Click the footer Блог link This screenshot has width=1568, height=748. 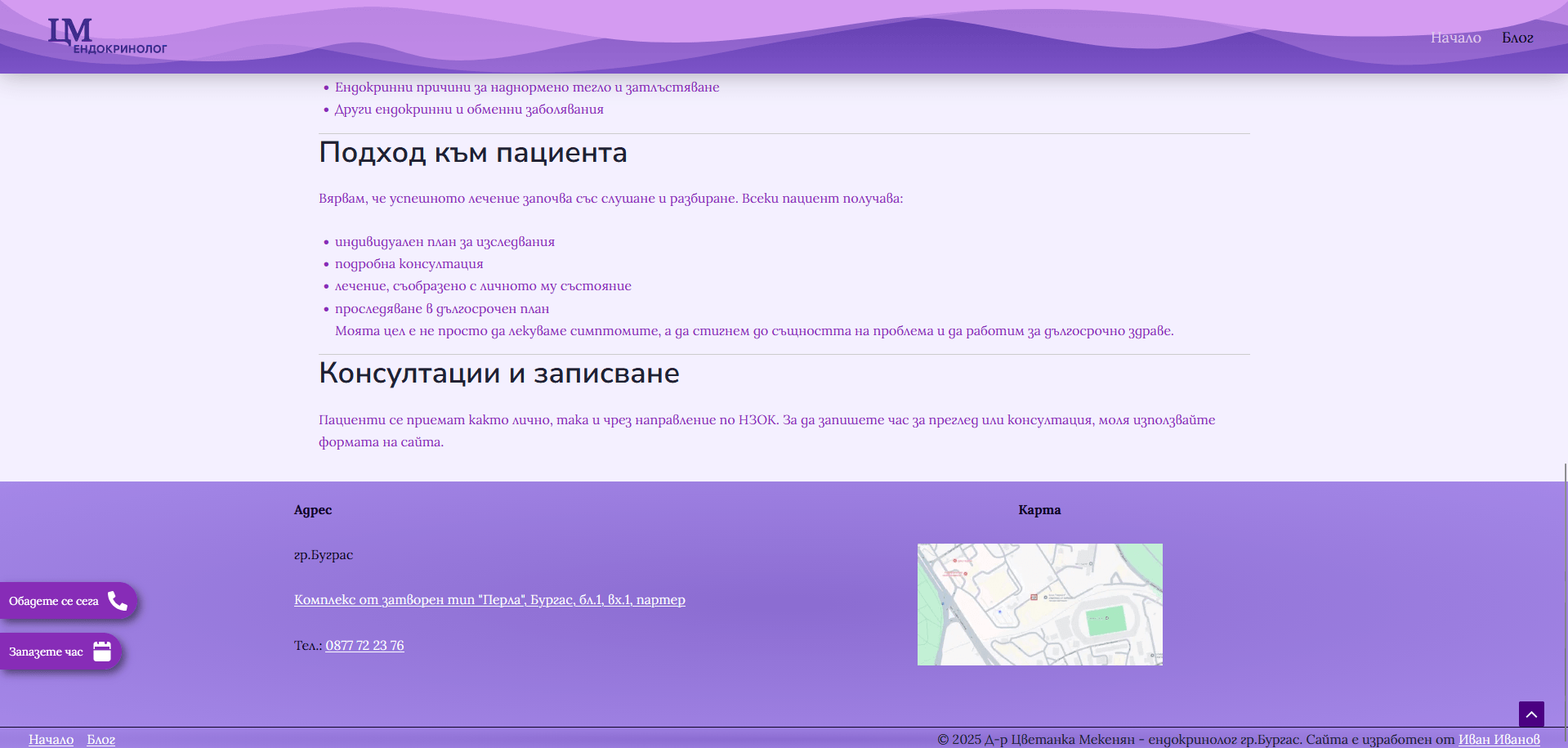(101, 739)
